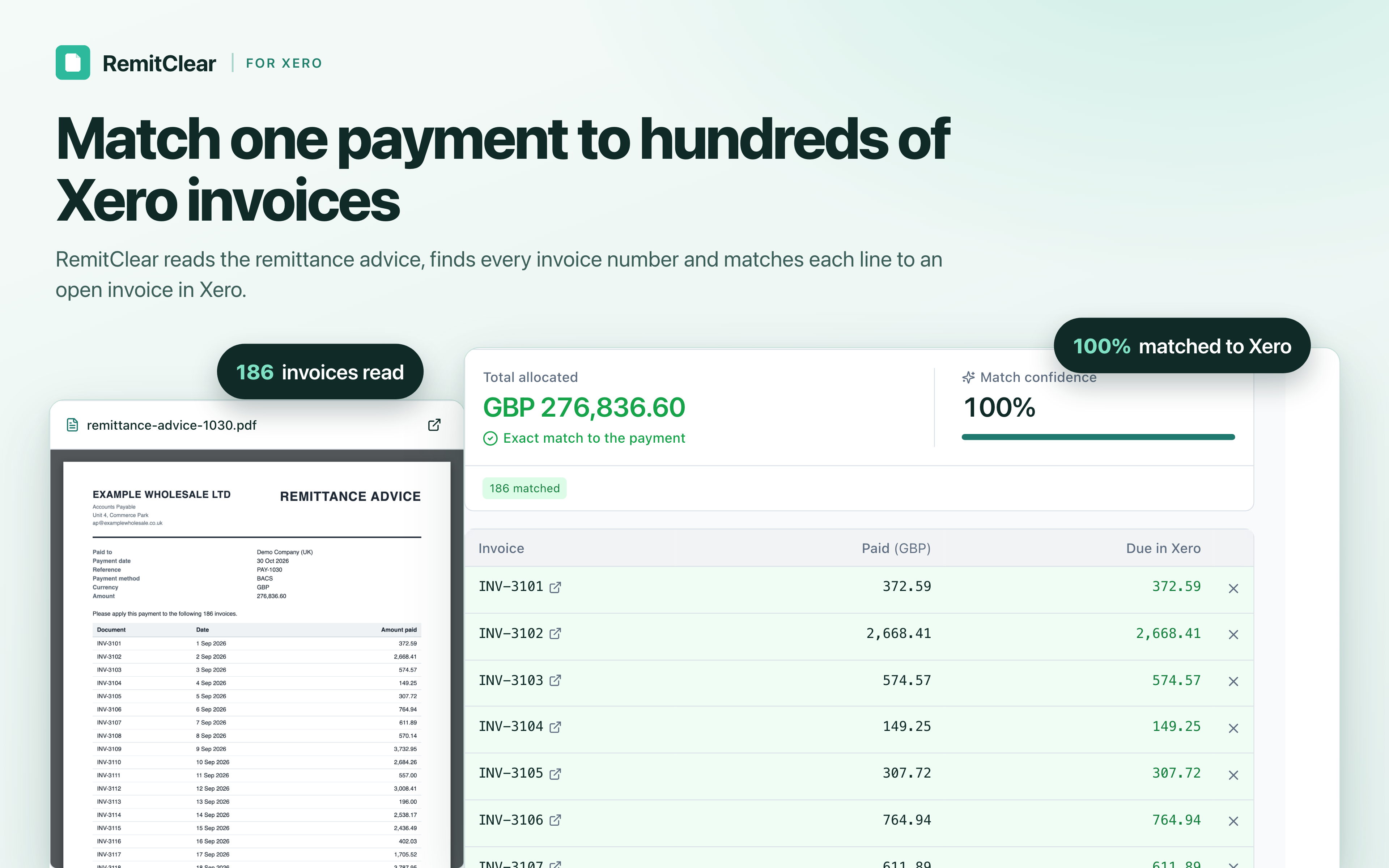Click the REMITTANCE ADVICE heading in the PDF
Screen dimensions: 1389x868
(x=350, y=497)
